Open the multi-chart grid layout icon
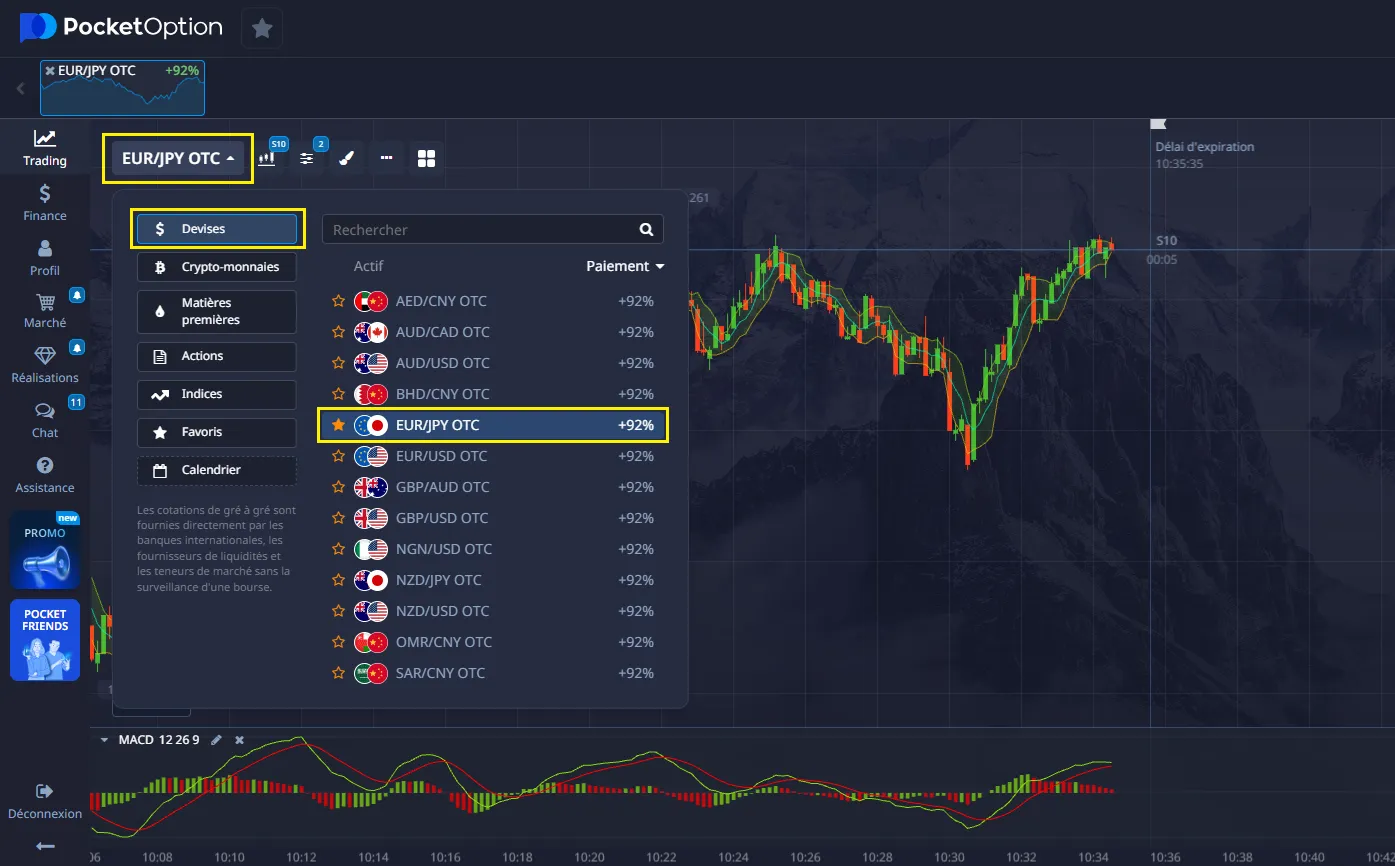The width and height of the screenshot is (1395, 866). [426, 158]
